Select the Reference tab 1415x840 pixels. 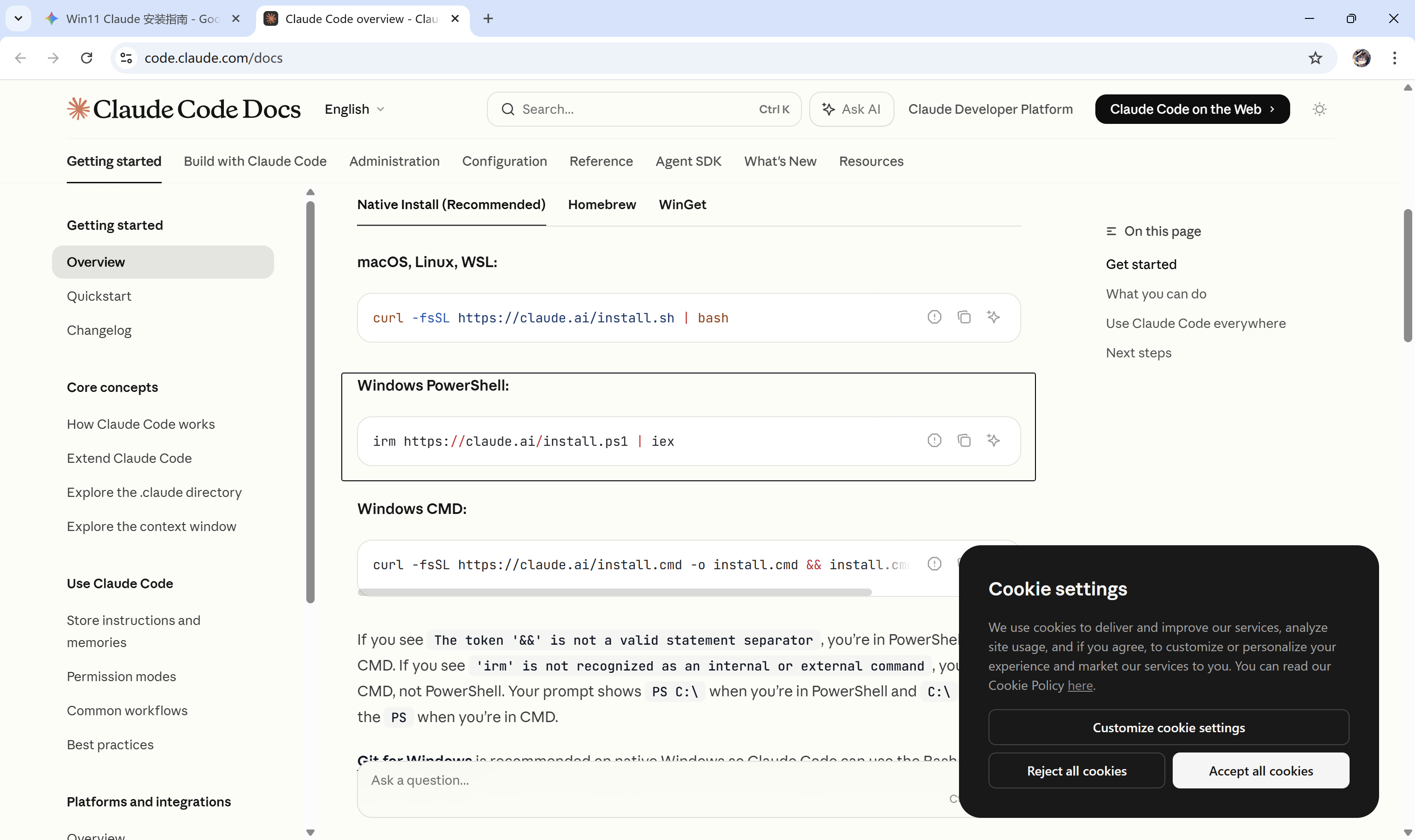tap(601, 161)
